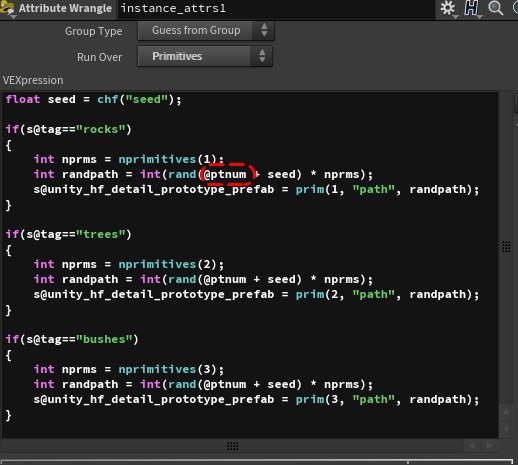Click the Attribute Wrangle title text

pyautogui.click(x=65, y=8)
